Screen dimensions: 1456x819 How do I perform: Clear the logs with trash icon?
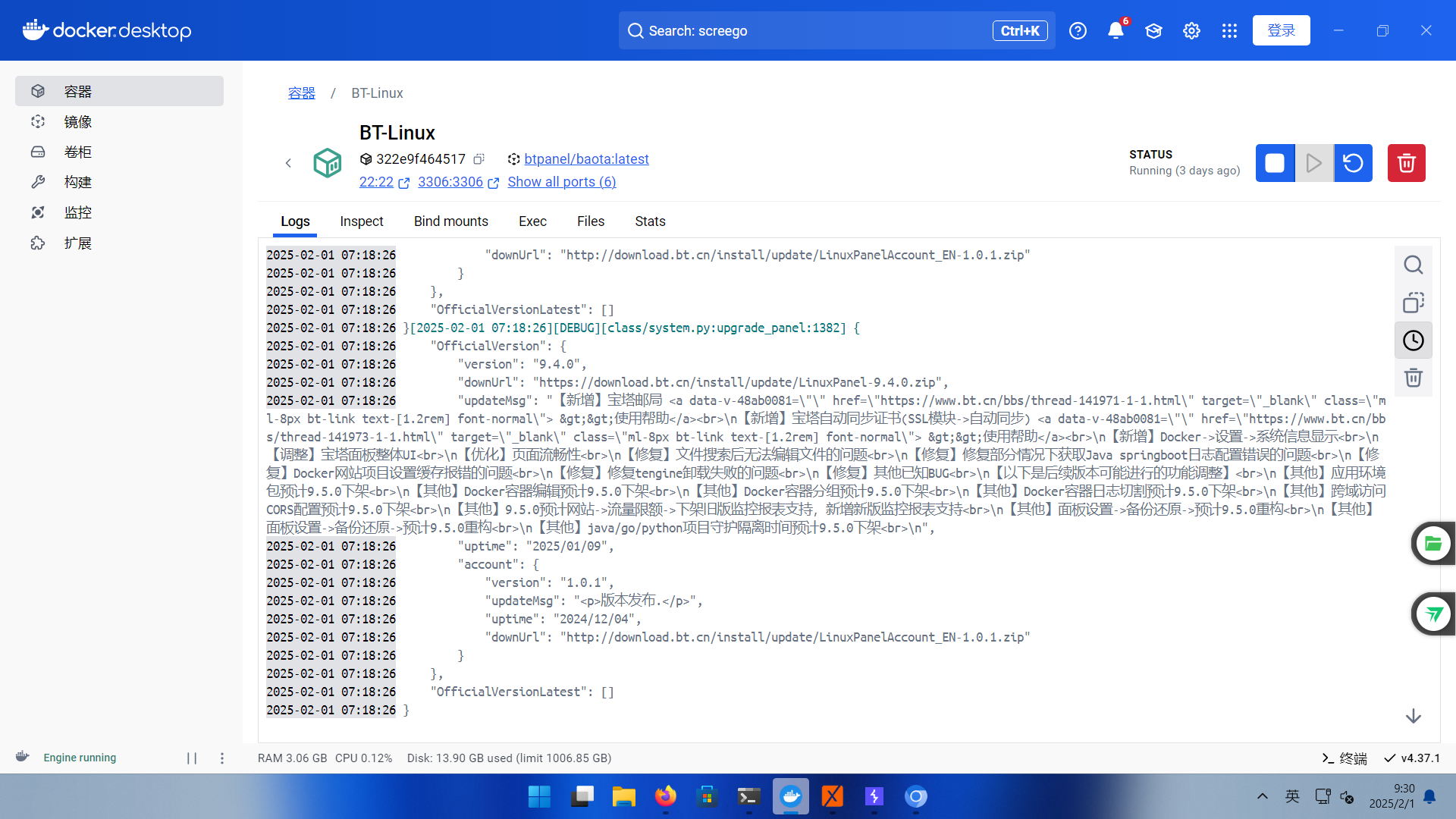[x=1413, y=378]
